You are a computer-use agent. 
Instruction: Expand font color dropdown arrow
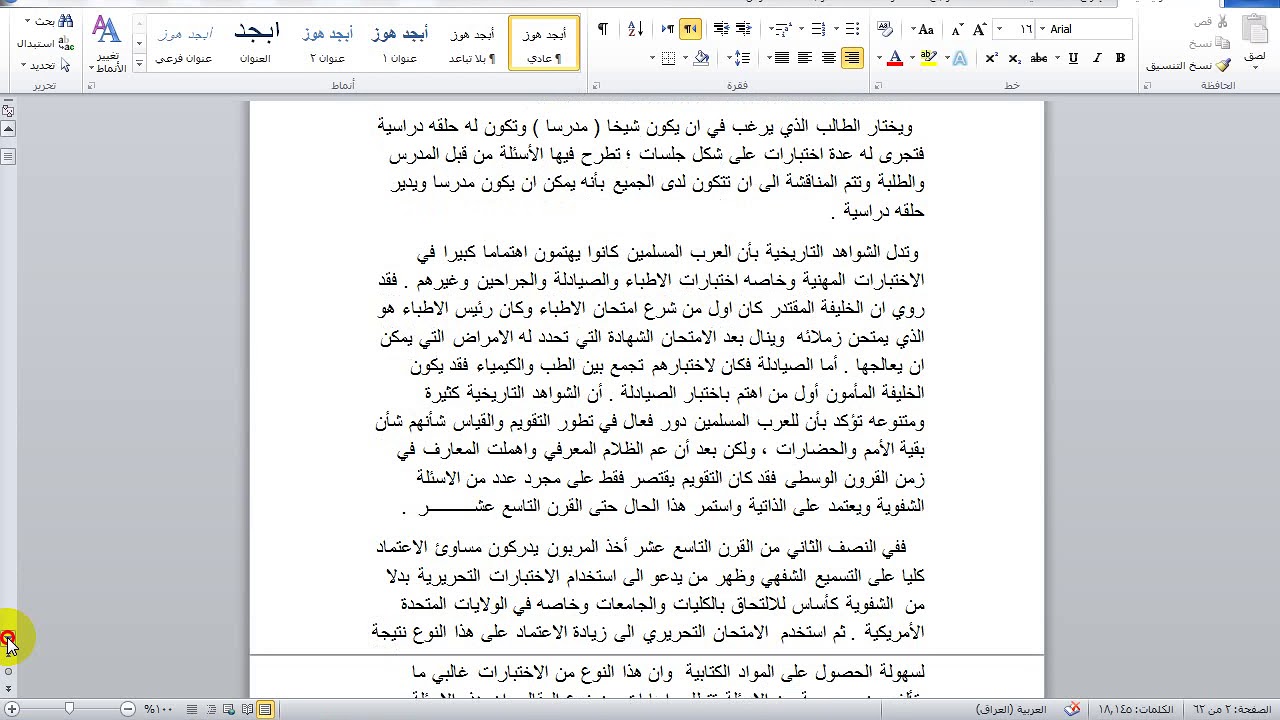pyautogui.click(x=879, y=58)
